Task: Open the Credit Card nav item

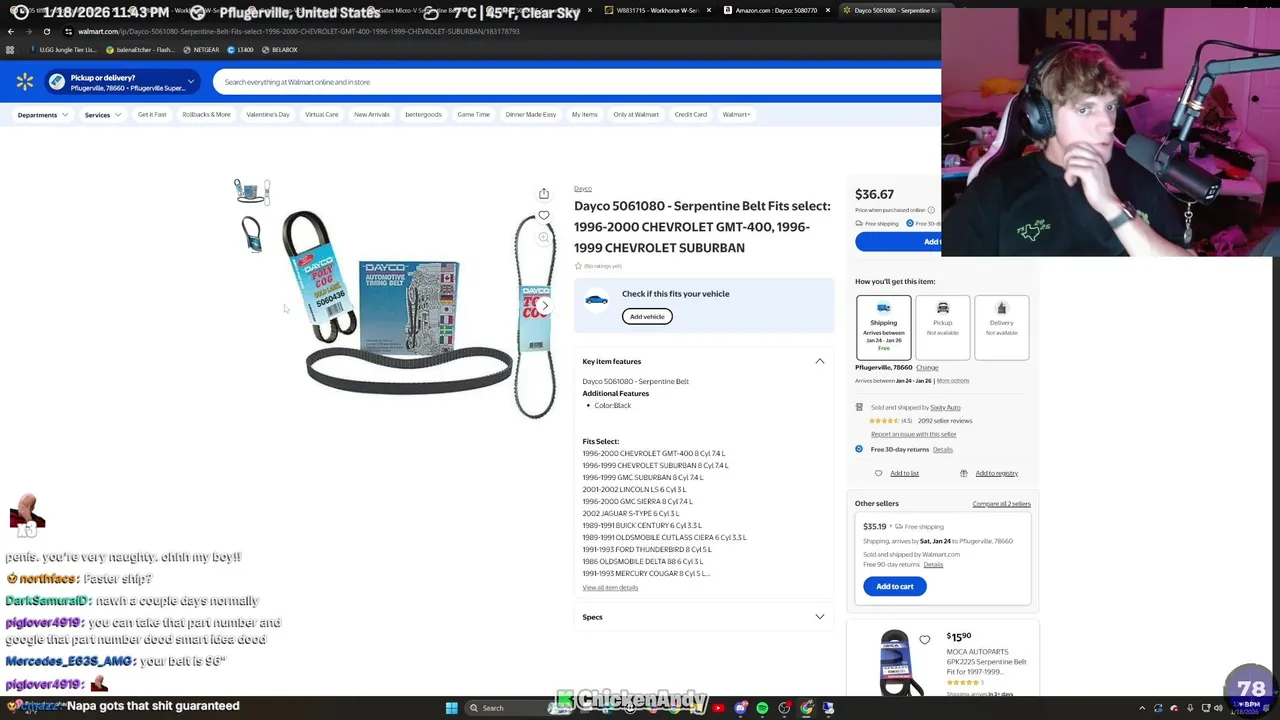Action: click(x=691, y=114)
